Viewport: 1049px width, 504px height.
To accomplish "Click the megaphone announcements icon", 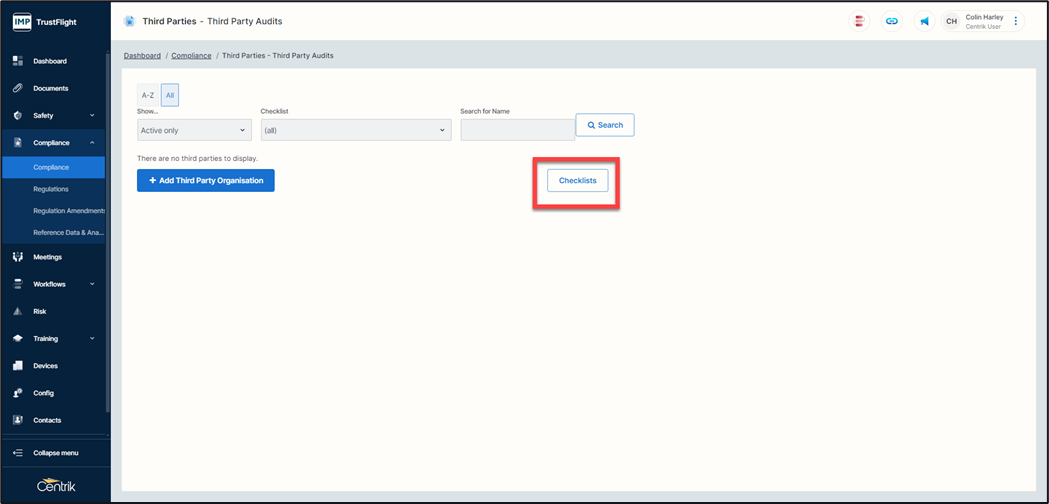I will pyautogui.click(x=925, y=21).
